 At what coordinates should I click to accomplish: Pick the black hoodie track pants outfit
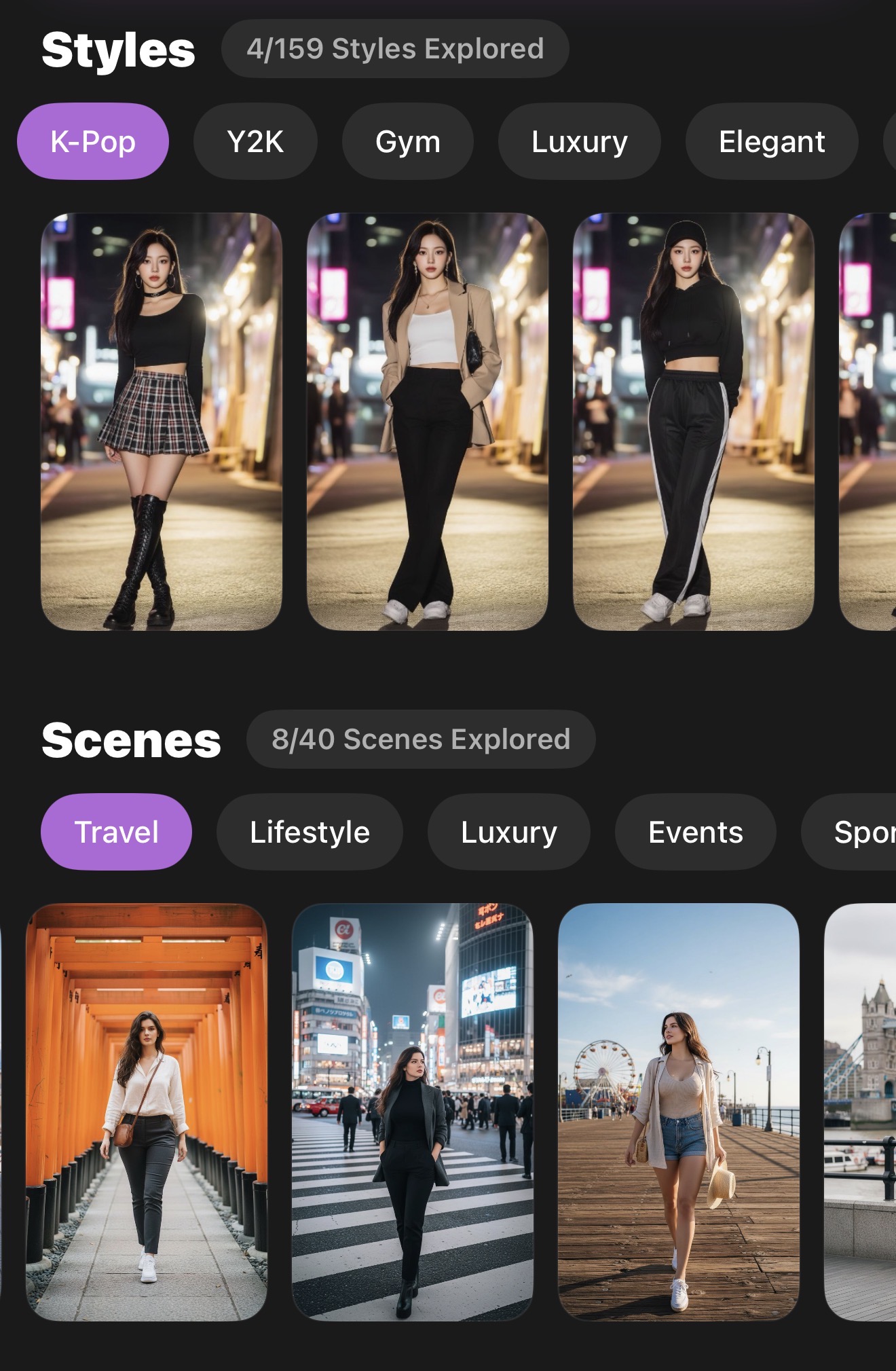point(694,422)
